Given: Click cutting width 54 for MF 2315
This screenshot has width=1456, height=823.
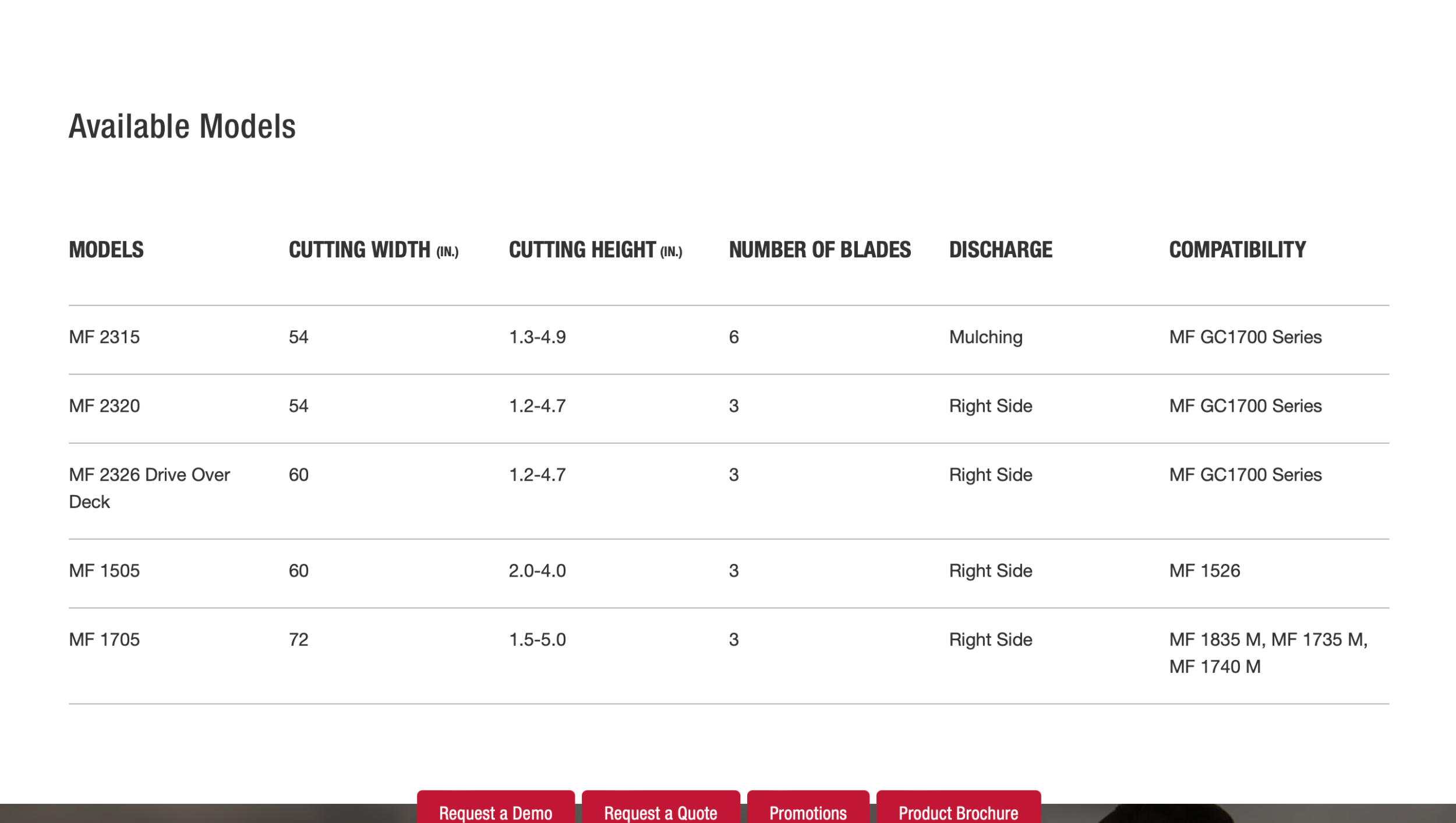Looking at the screenshot, I should (x=298, y=337).
